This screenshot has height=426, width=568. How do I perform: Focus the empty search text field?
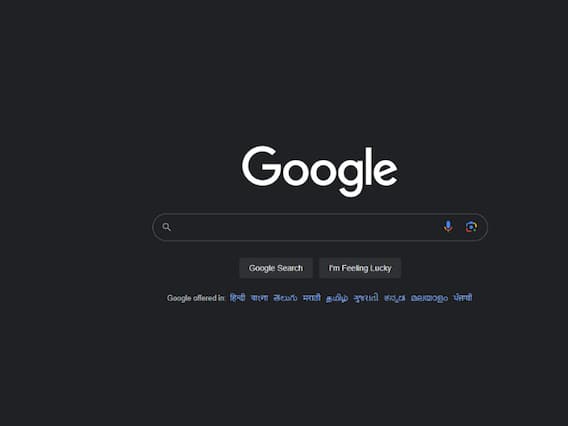(x=304, y=227)
